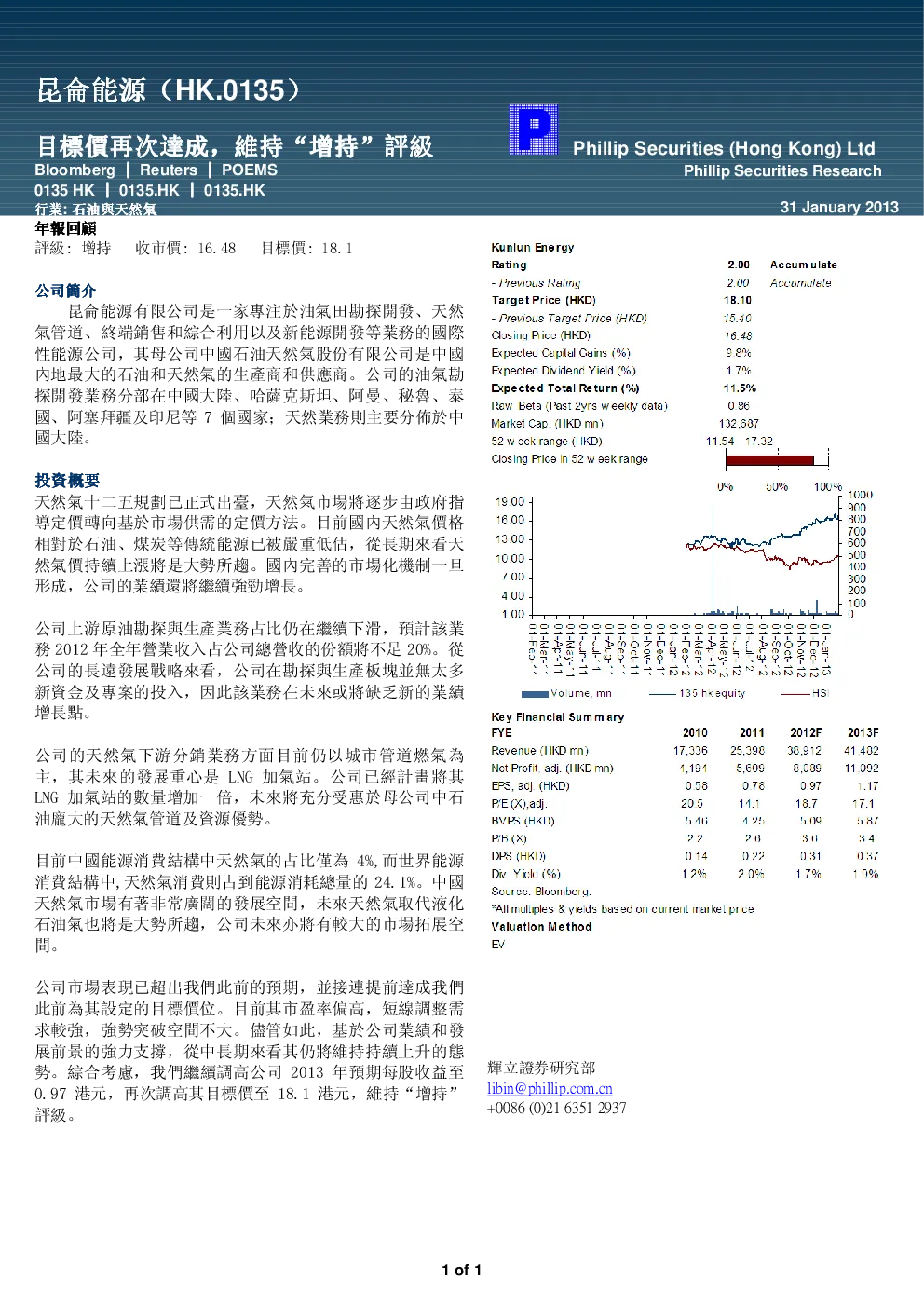Image resolution: width=924 pixels, height=1307 pixels.
Task: Select the Volume, mn chart legend entry
Action: pos(566,693)
